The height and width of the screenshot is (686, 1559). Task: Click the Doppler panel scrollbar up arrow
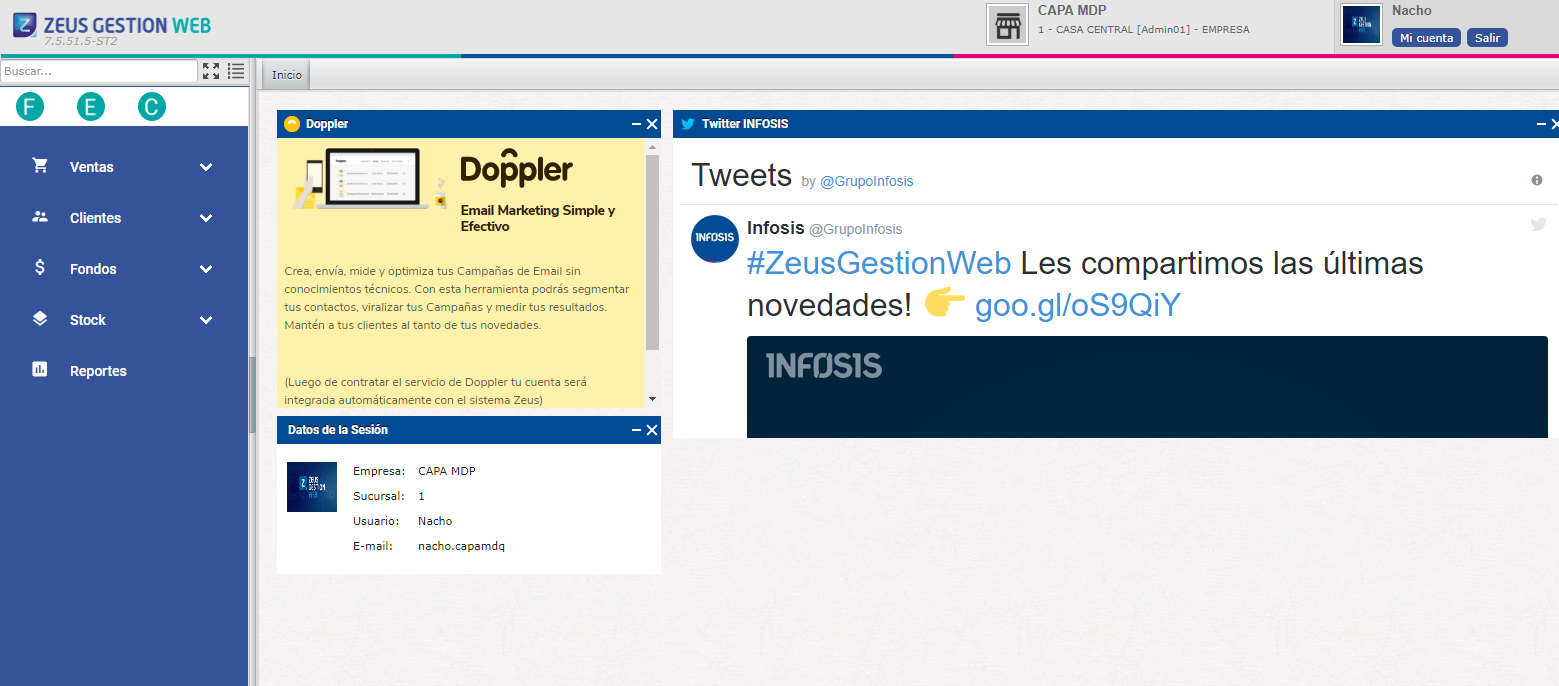click(652, 146)
